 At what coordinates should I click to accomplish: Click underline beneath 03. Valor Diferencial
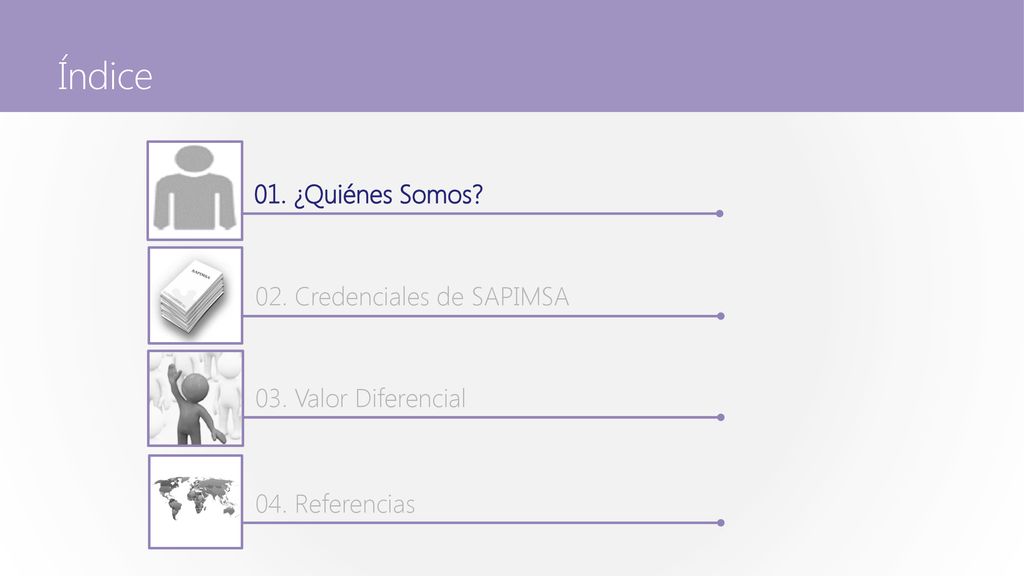point(481,417)
